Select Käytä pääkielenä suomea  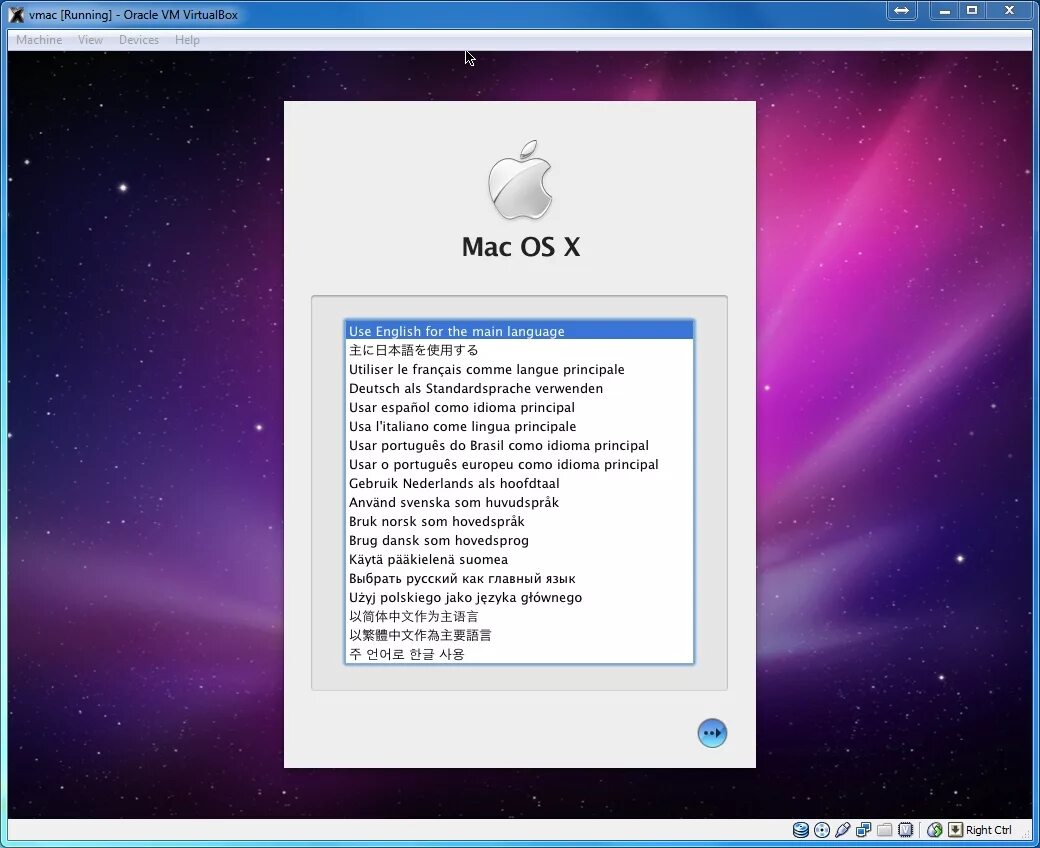519,559
